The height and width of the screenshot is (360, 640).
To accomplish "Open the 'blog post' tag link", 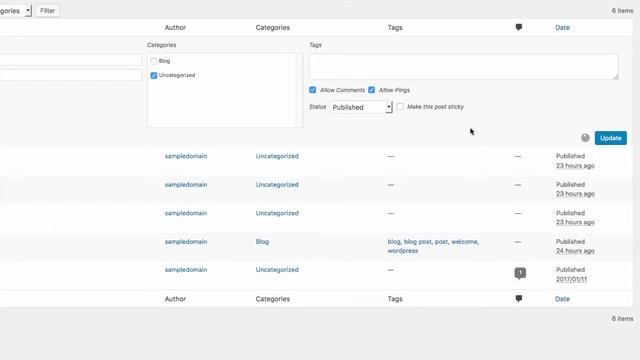I will (x=417, y=242).
